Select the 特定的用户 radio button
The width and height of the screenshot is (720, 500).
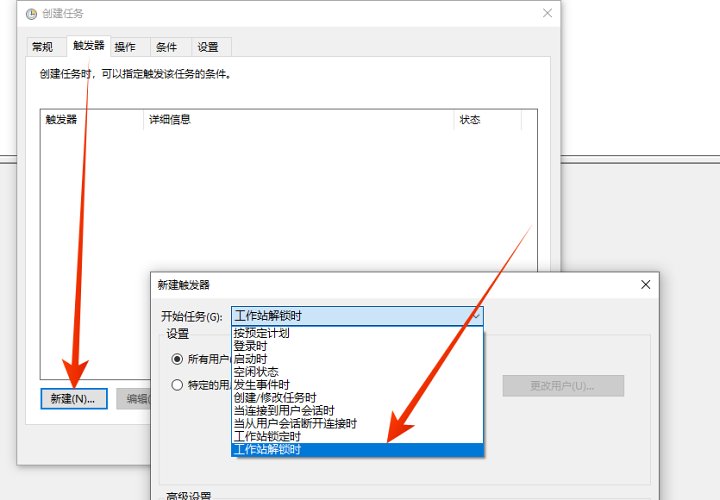(x=177, y=385)
